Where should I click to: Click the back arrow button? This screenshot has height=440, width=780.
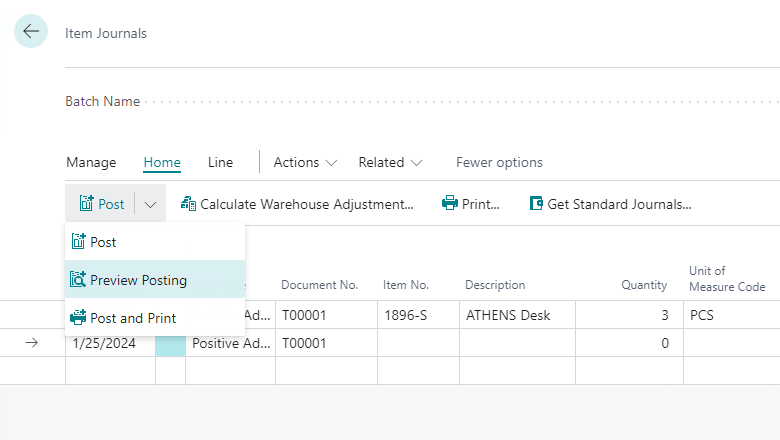[31, 32]
